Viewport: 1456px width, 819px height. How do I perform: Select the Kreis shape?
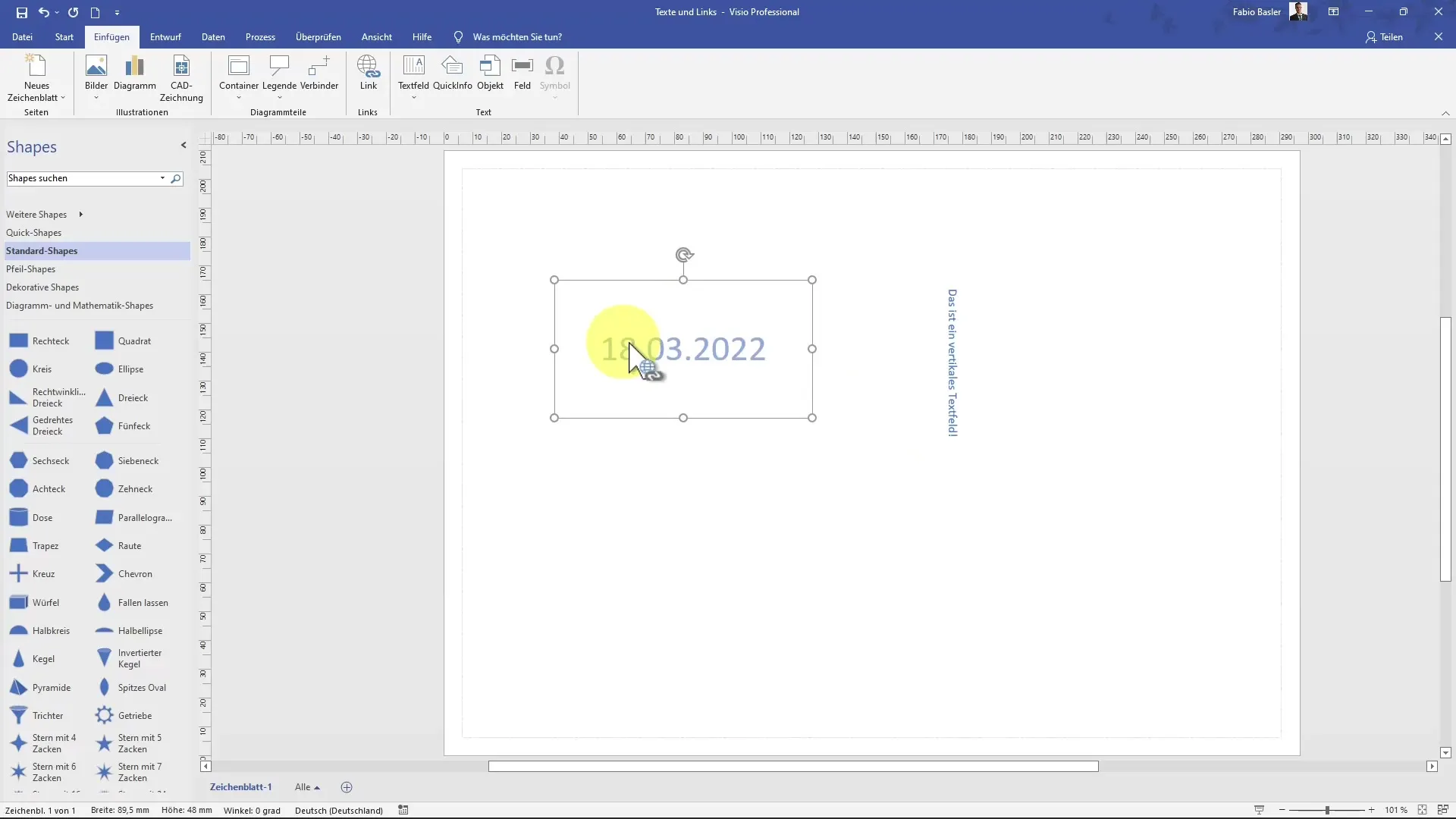pos(31,369)
